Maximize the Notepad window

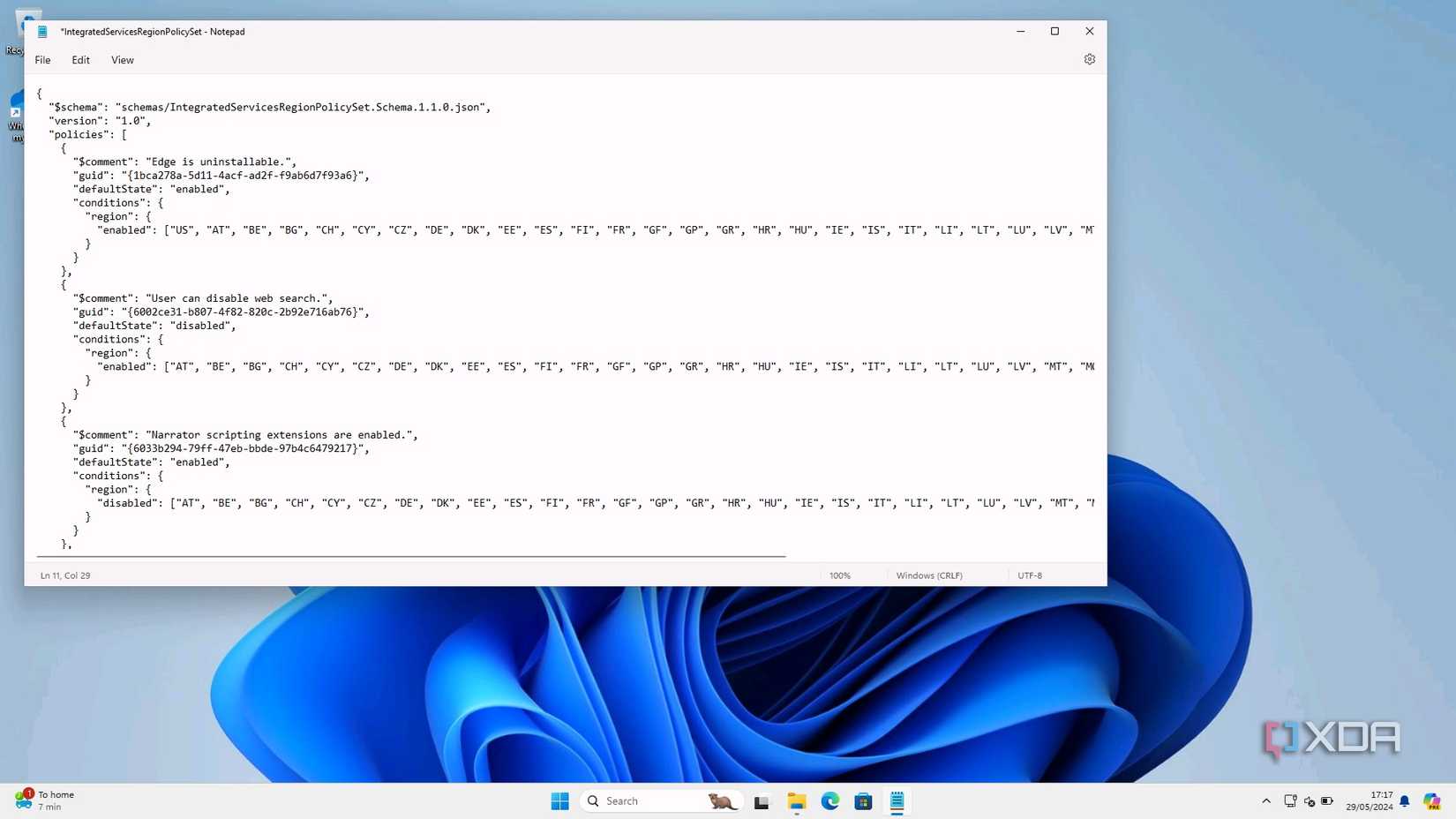1054,31
